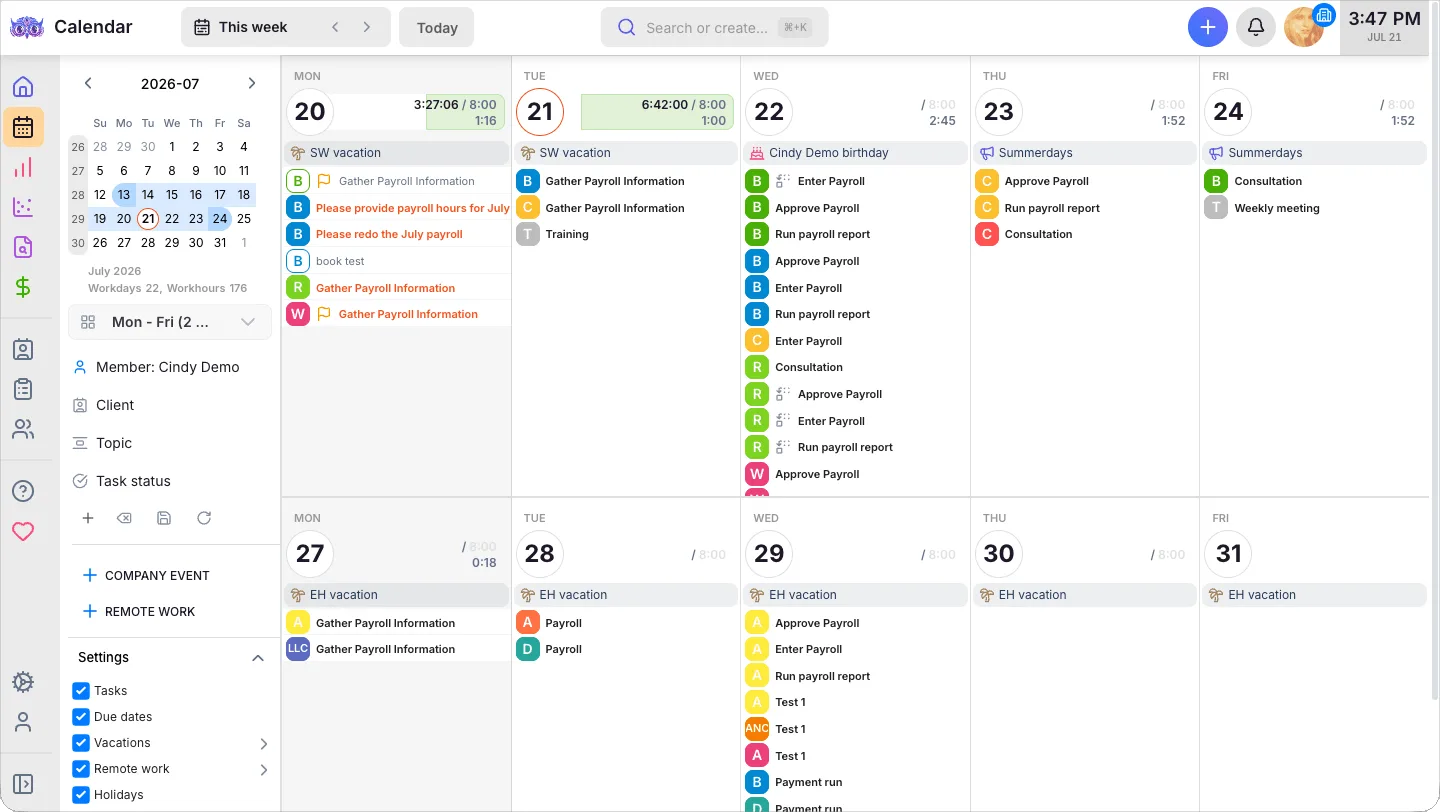Open the scatter plot analytics icon
This screenshot has width=1440, height=812.
(x=23, y=207)
